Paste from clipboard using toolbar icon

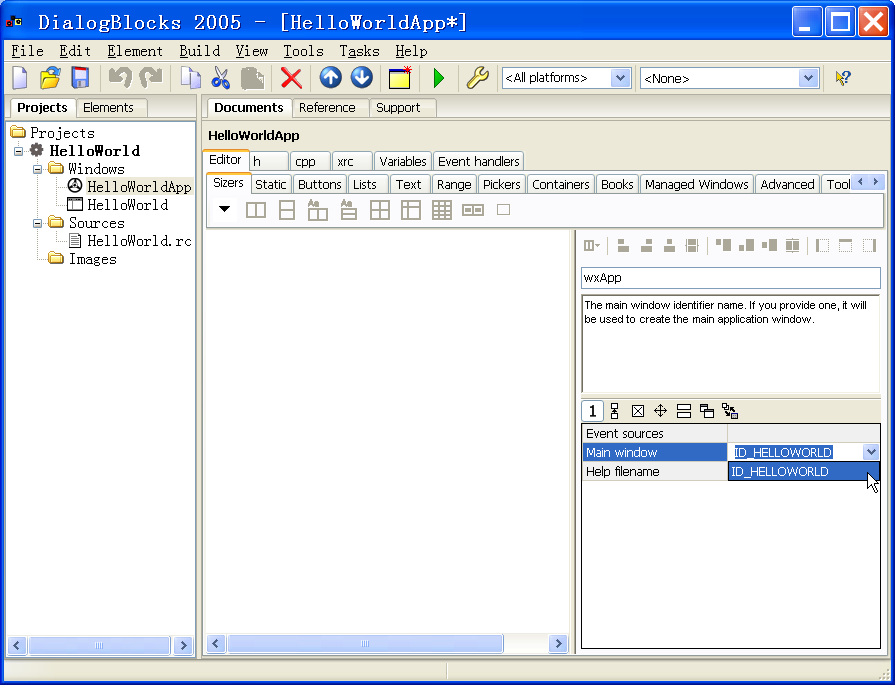pos(252,78)
